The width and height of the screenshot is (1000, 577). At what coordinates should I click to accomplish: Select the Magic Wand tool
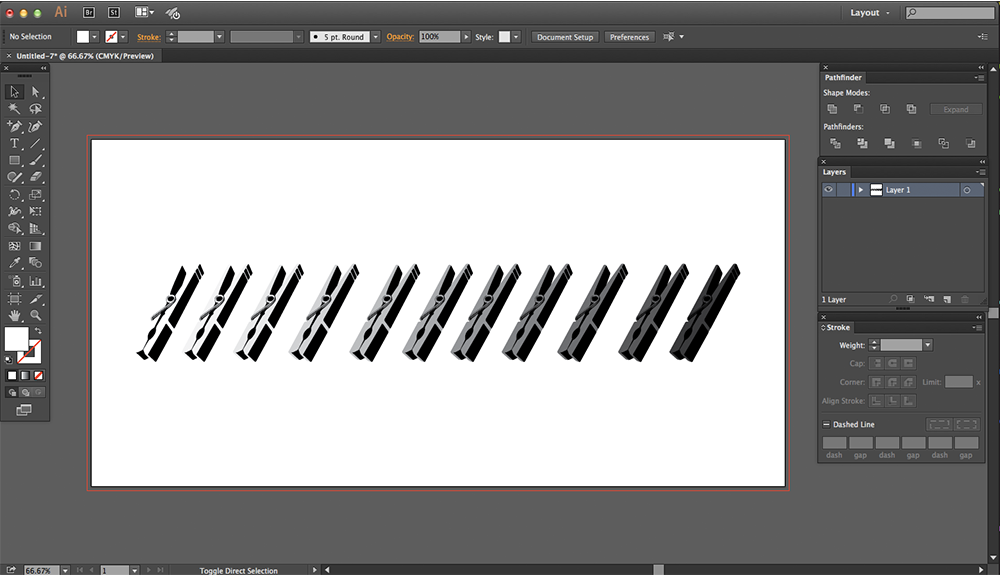click(x=14, y=109)
